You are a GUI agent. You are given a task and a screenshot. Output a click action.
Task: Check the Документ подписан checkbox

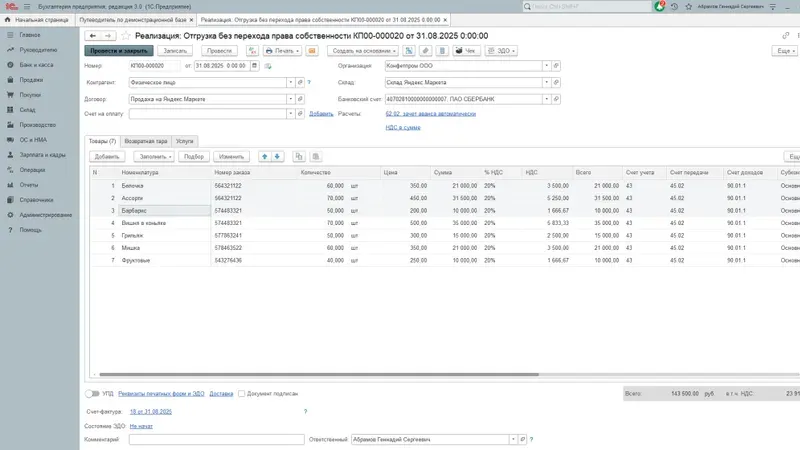point(242,394)
